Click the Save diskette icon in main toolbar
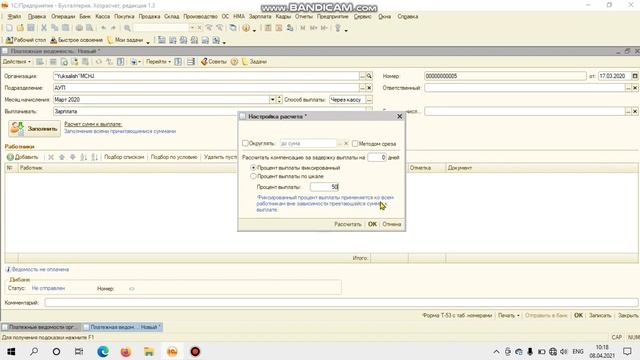The image size is (640, 360). (31, 28)
